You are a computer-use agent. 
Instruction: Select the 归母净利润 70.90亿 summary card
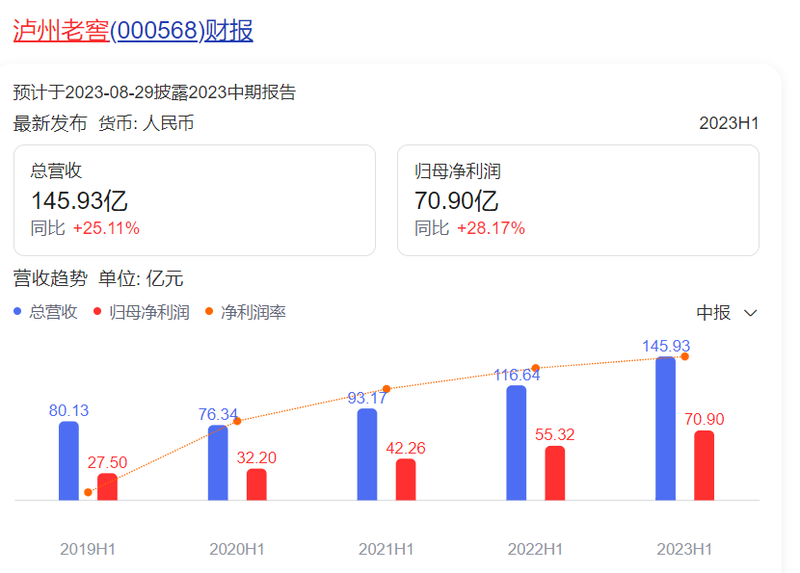click(x=578, y=200)
